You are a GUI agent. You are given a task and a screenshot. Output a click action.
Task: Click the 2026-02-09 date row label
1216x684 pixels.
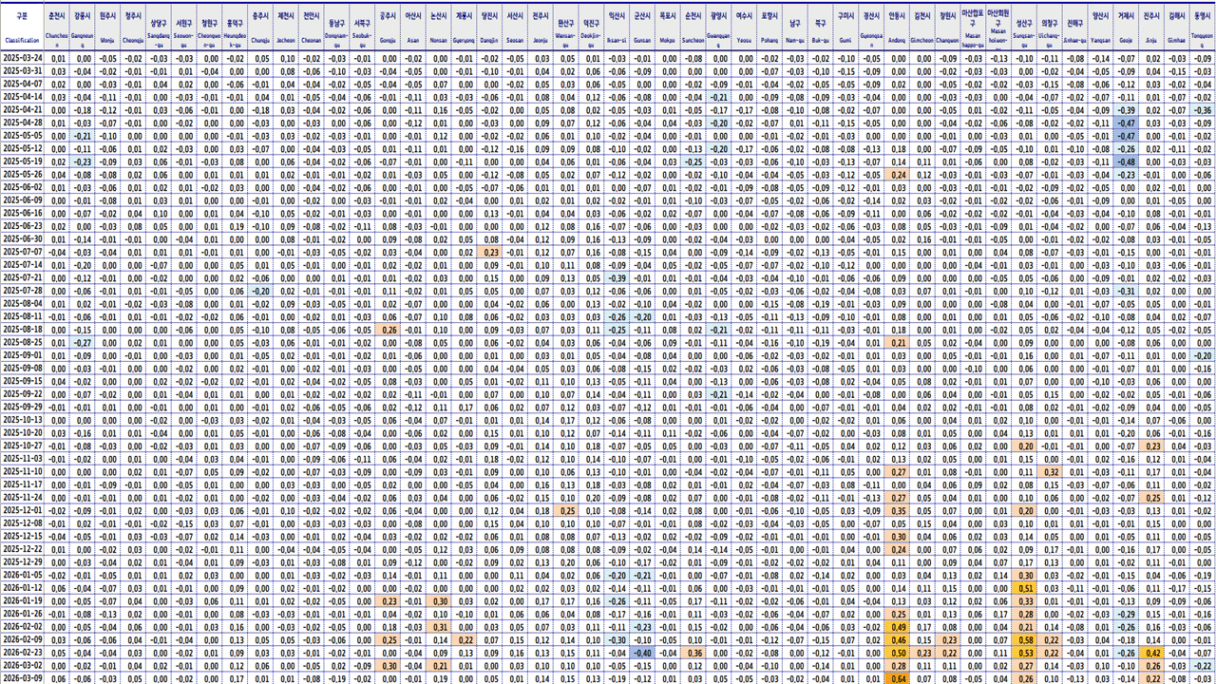[x=22, y=639]
